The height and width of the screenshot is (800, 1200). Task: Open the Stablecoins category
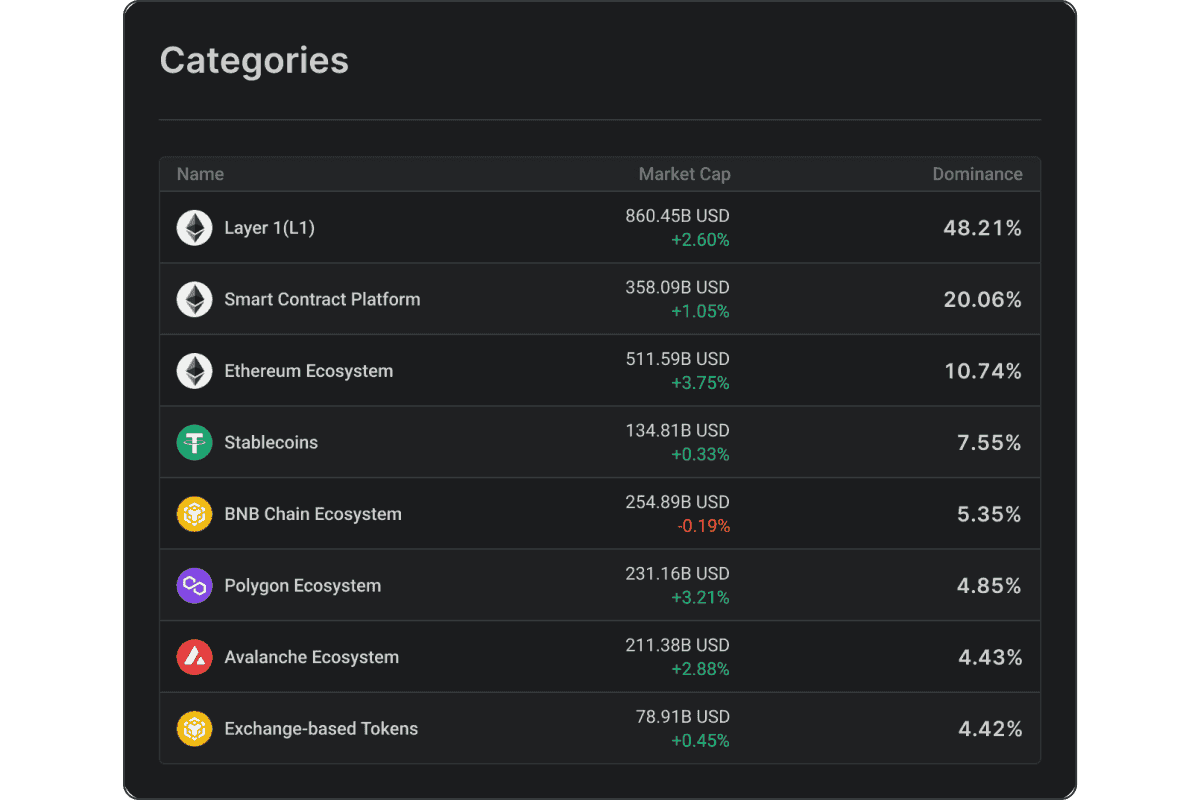[x=271, y=442]
